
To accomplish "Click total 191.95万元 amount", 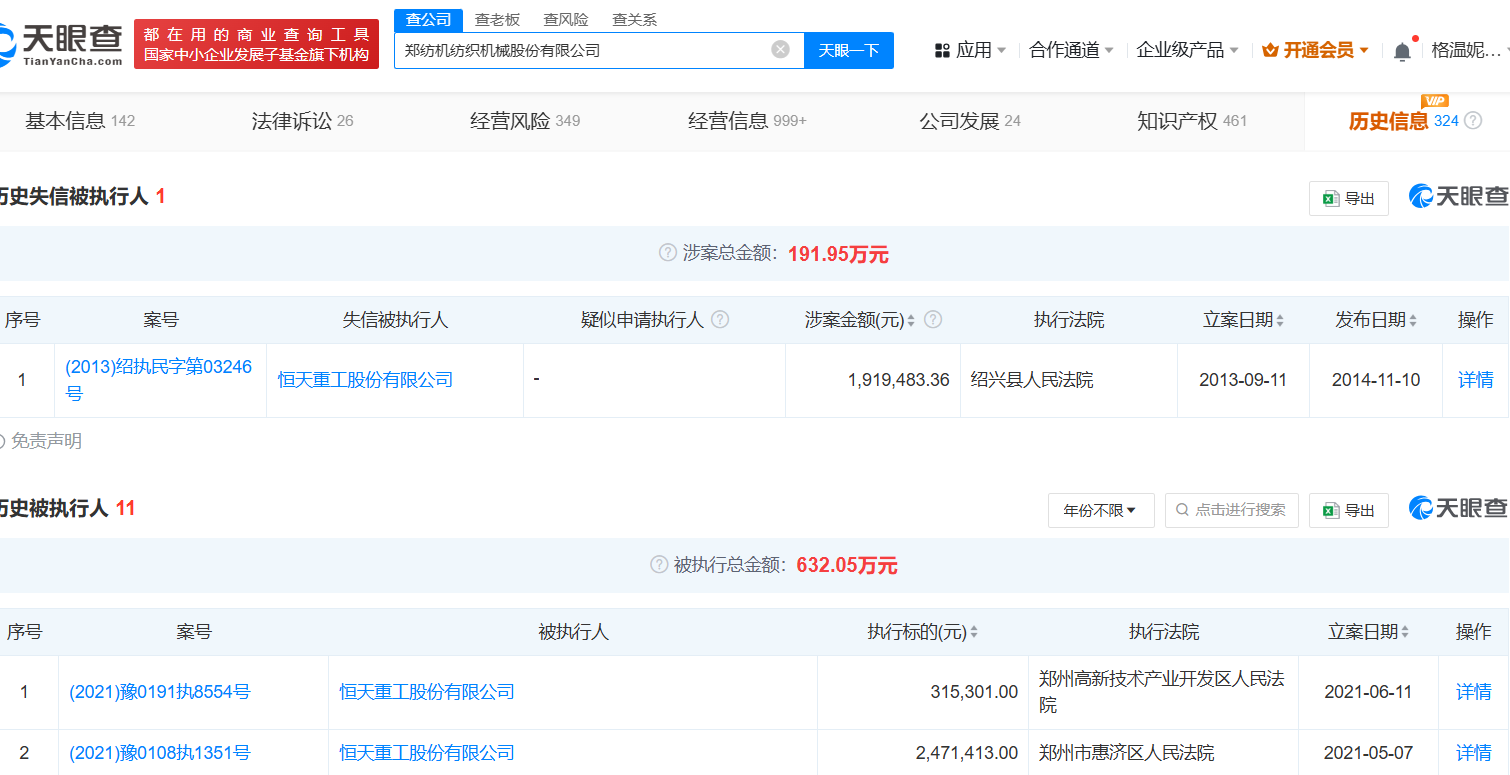I will click(x=838, y=254).
